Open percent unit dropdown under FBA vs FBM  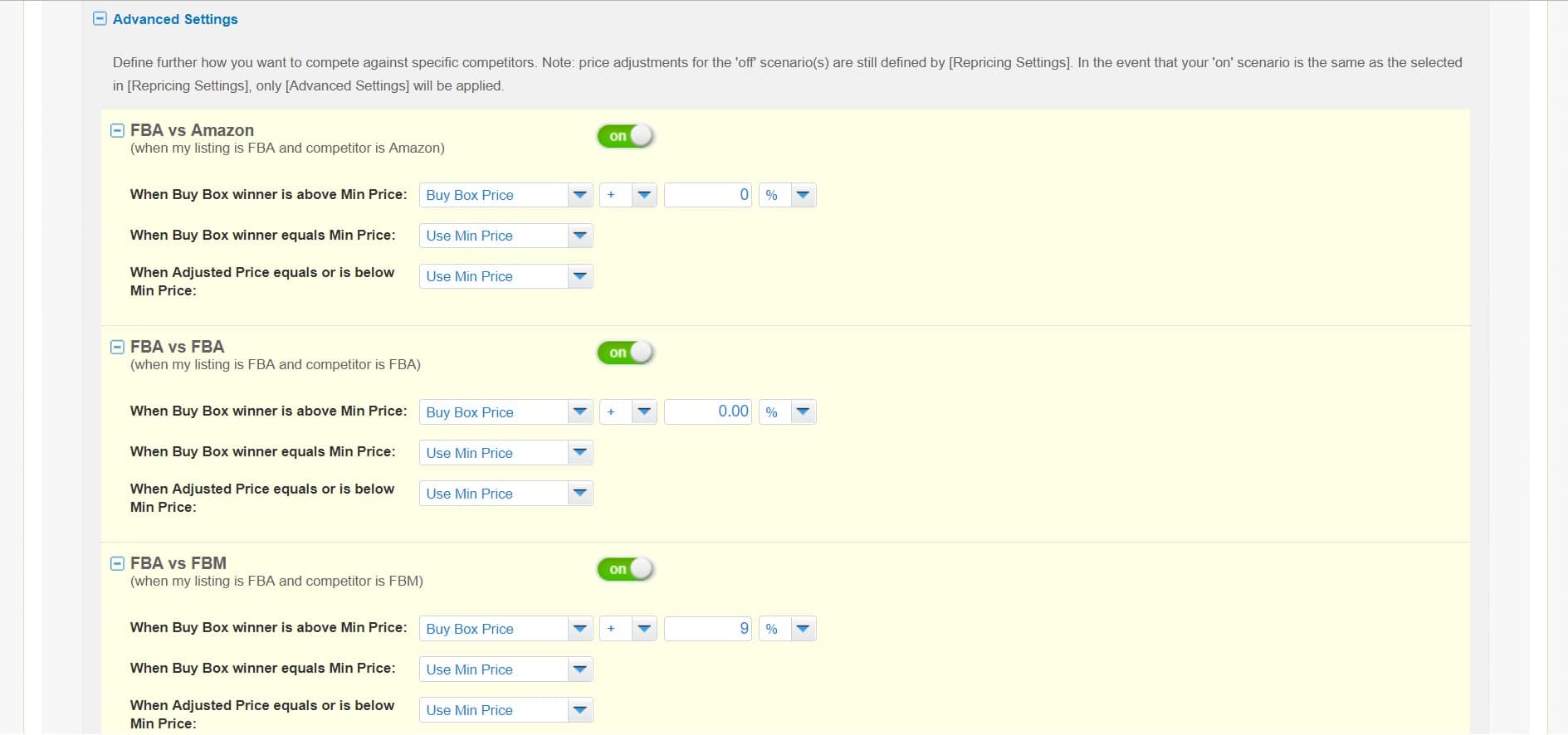pyautogui.click(x=787, y=628)
